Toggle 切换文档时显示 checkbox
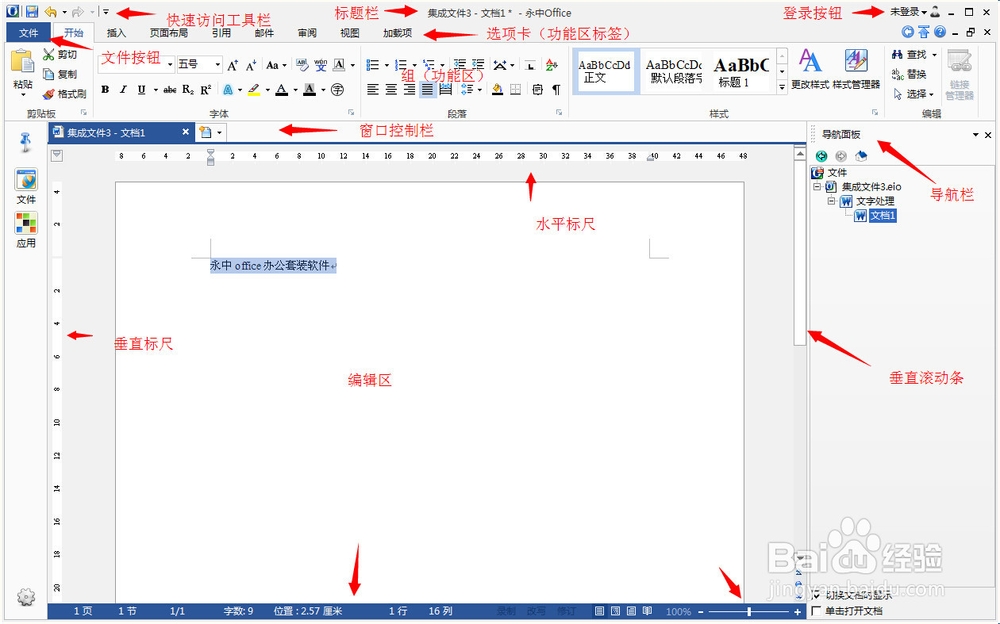Screen dimensions: 1000x624 coord(816,595)
